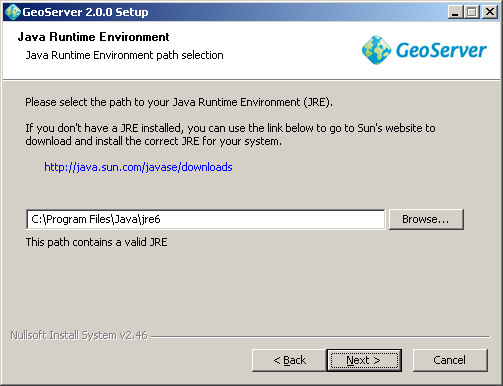Click the divider line beside Nullsoft branding
The height and width of the screenshot is (386, 503).
pyautogui.click(x=321, y=336)
